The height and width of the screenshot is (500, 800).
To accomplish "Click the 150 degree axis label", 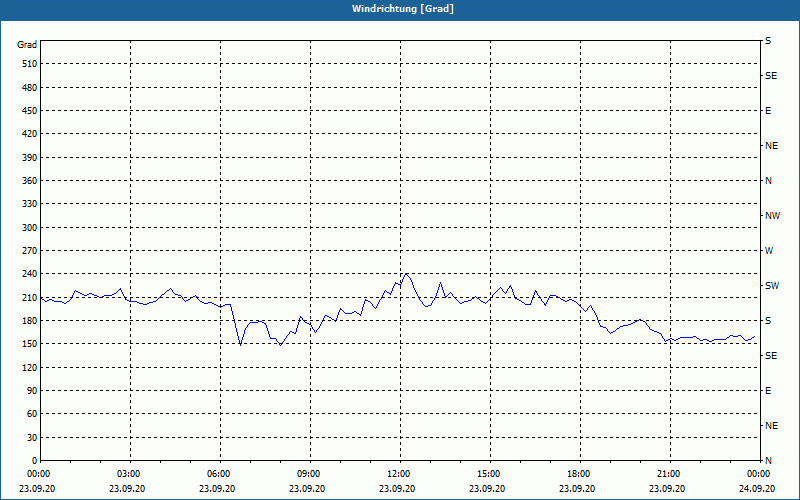I will click(x=30, y=344).
